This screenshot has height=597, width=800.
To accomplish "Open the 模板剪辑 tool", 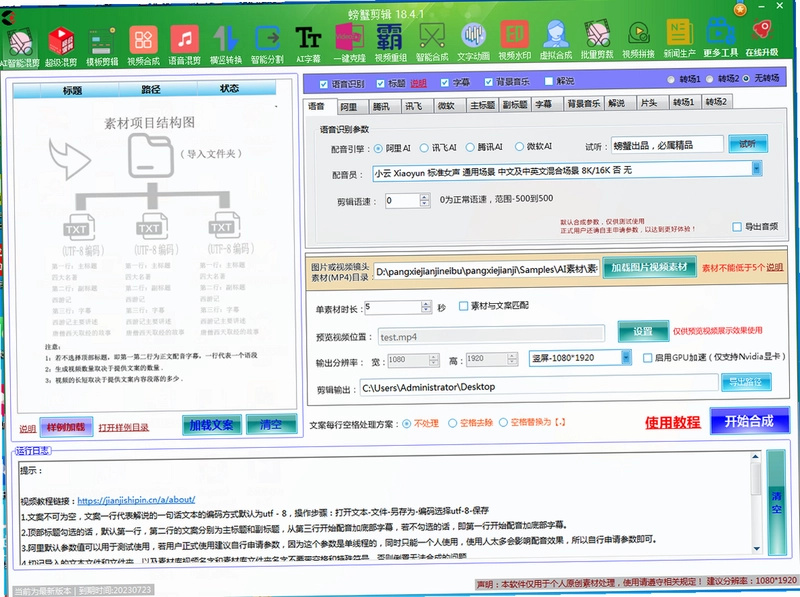I will coord(102,45).
